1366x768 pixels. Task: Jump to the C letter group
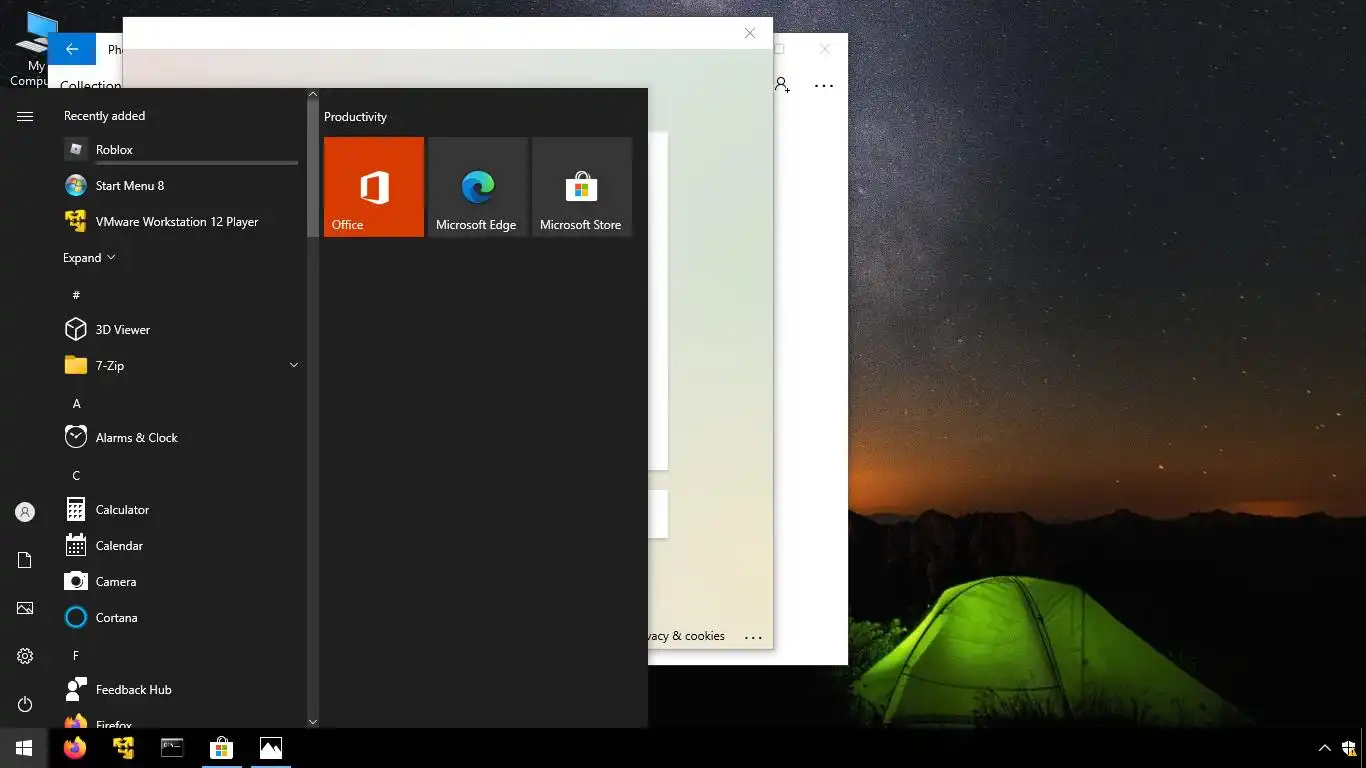pyautogui.click(x=76, y=475)
